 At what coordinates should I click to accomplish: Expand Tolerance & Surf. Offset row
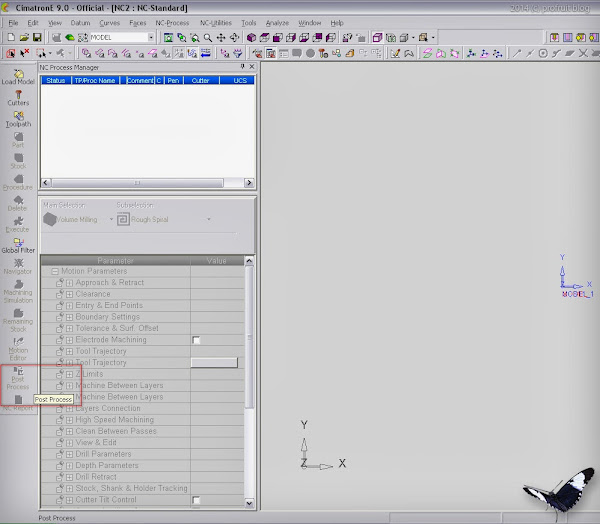[69, 329]
